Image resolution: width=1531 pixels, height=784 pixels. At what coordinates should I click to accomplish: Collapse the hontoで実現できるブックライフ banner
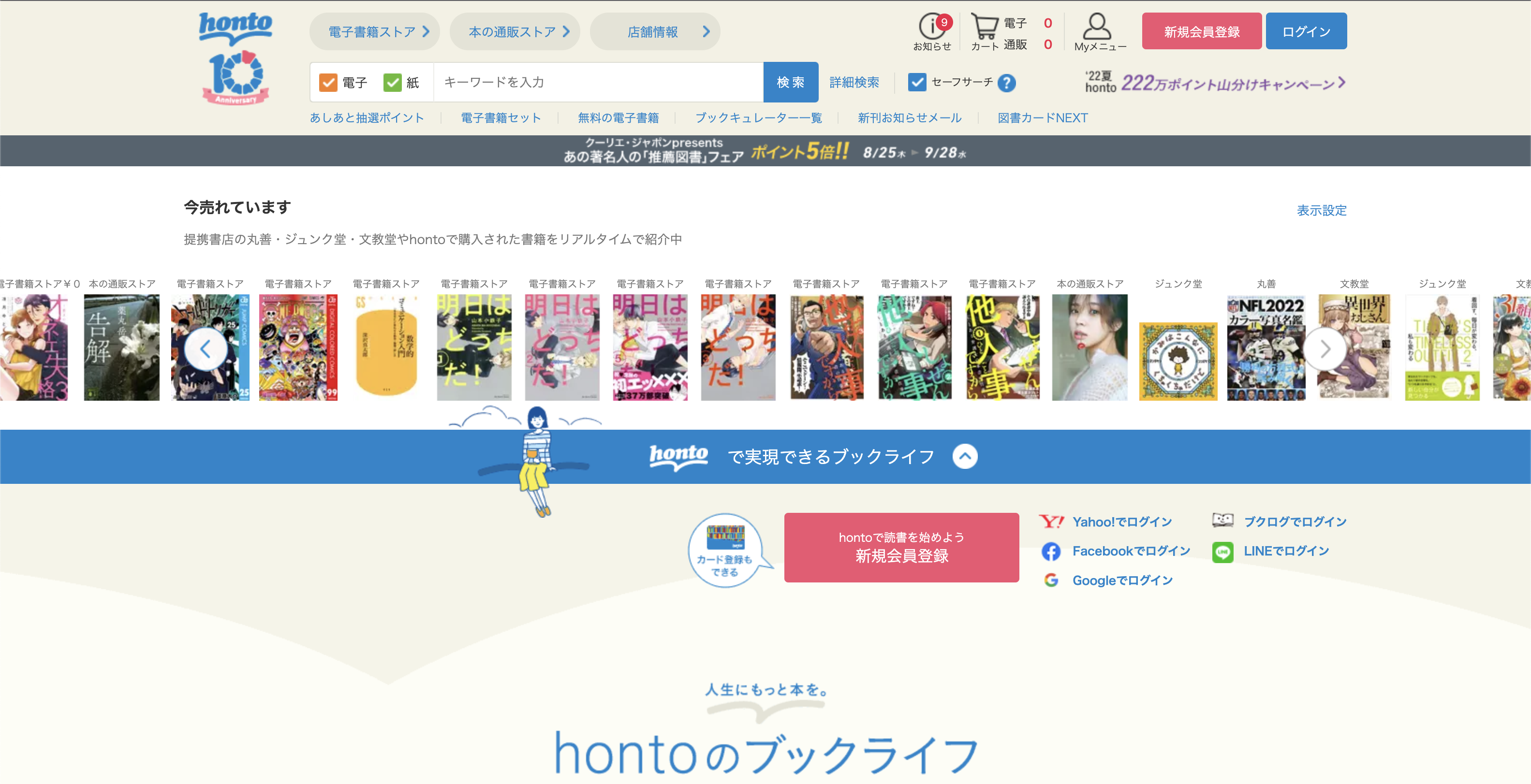pos(965,456)
